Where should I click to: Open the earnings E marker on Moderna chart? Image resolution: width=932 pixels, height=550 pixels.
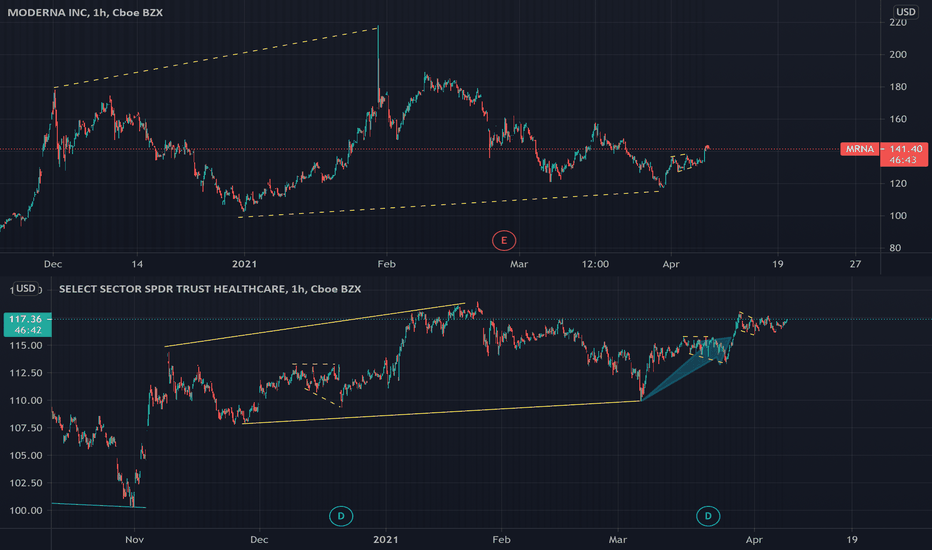504,241
